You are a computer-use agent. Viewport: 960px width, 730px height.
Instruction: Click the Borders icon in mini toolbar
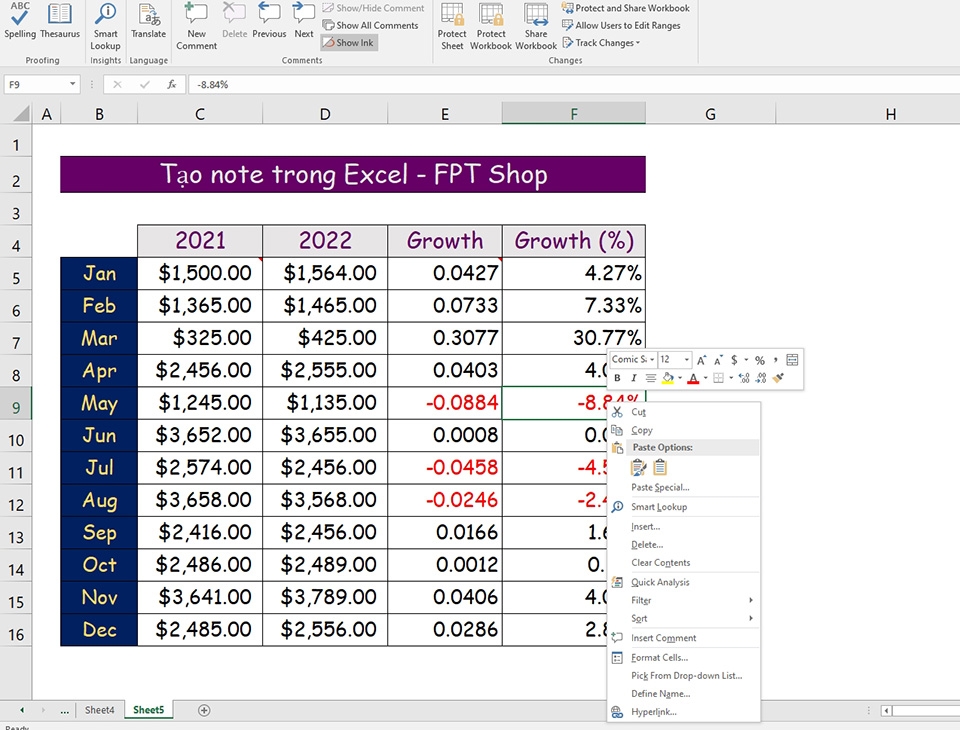[x=718, y=378]
